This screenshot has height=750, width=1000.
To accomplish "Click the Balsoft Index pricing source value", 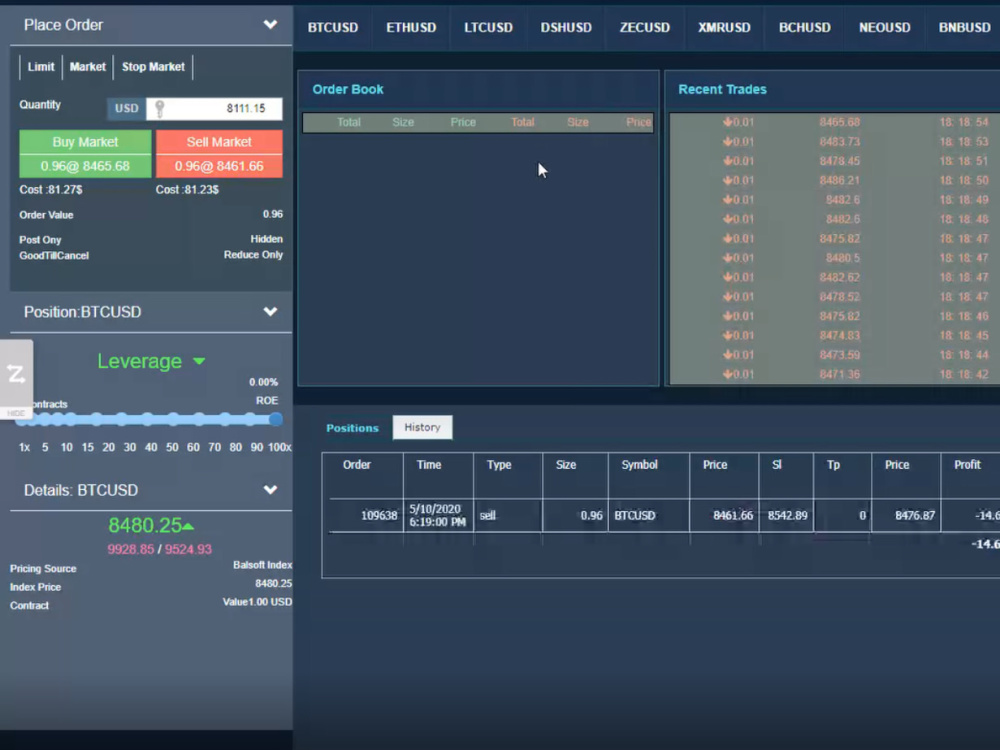I will pos(262,565).
